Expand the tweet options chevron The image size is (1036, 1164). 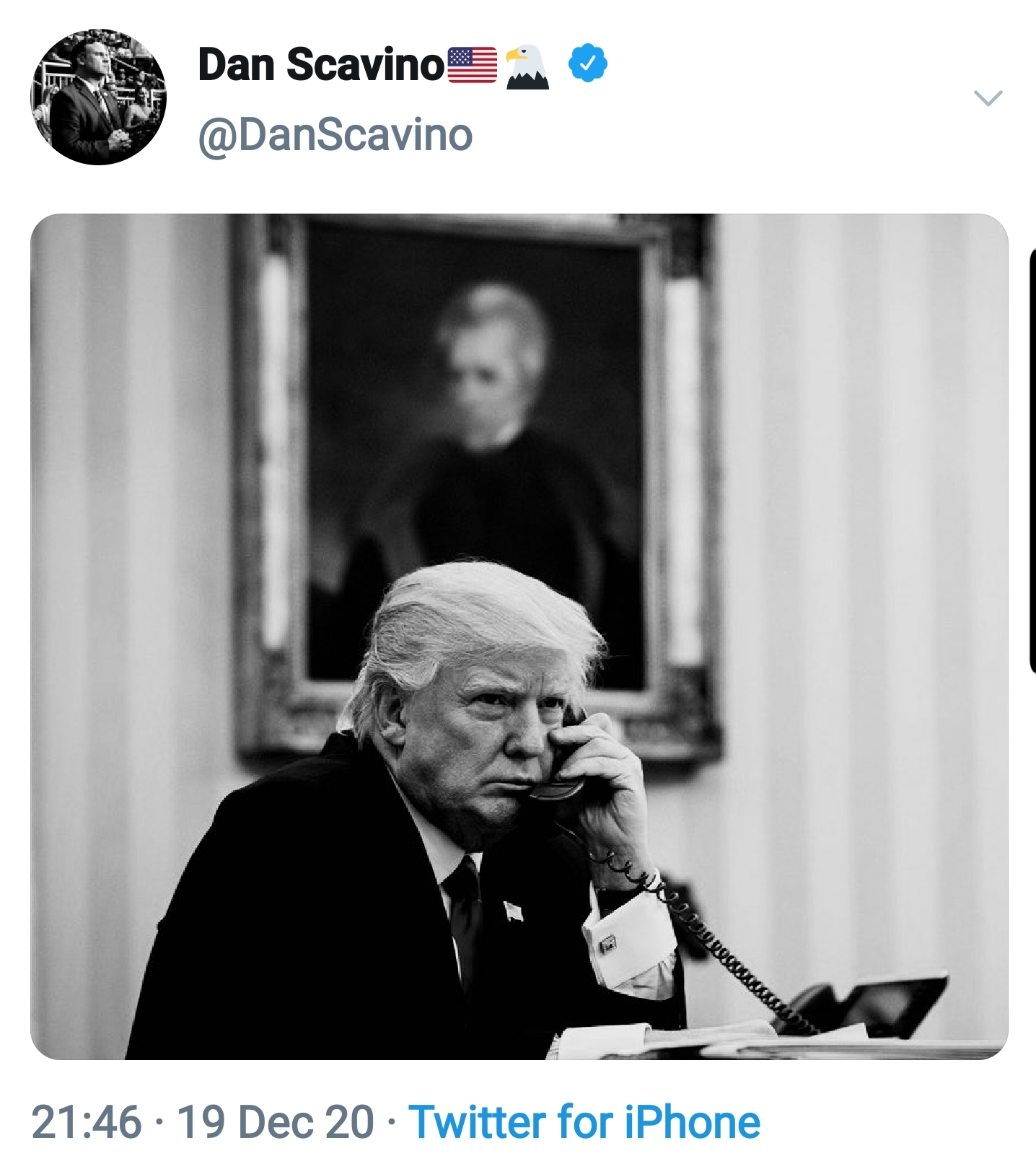click(988, 97)
